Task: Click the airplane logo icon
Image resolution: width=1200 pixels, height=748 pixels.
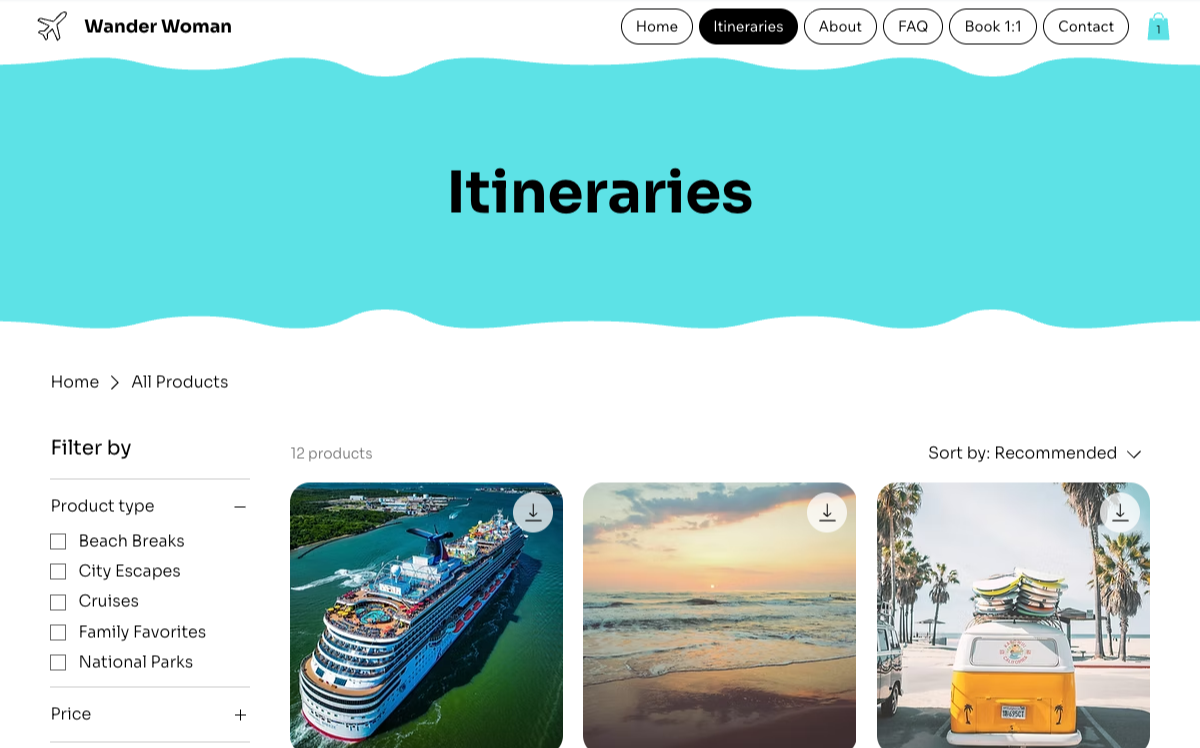Action: (52, 26)
